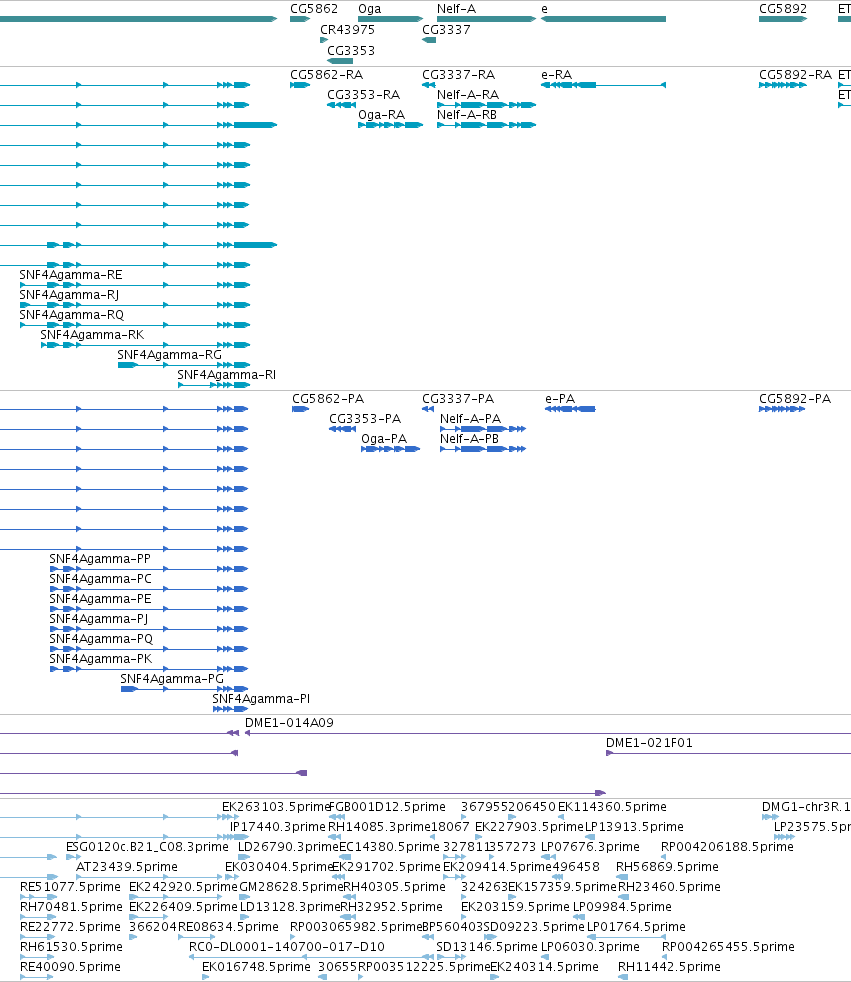Select transcript SNF4Agamma-RI
Screen dimensions: 851x982
(x=226, y=375)
